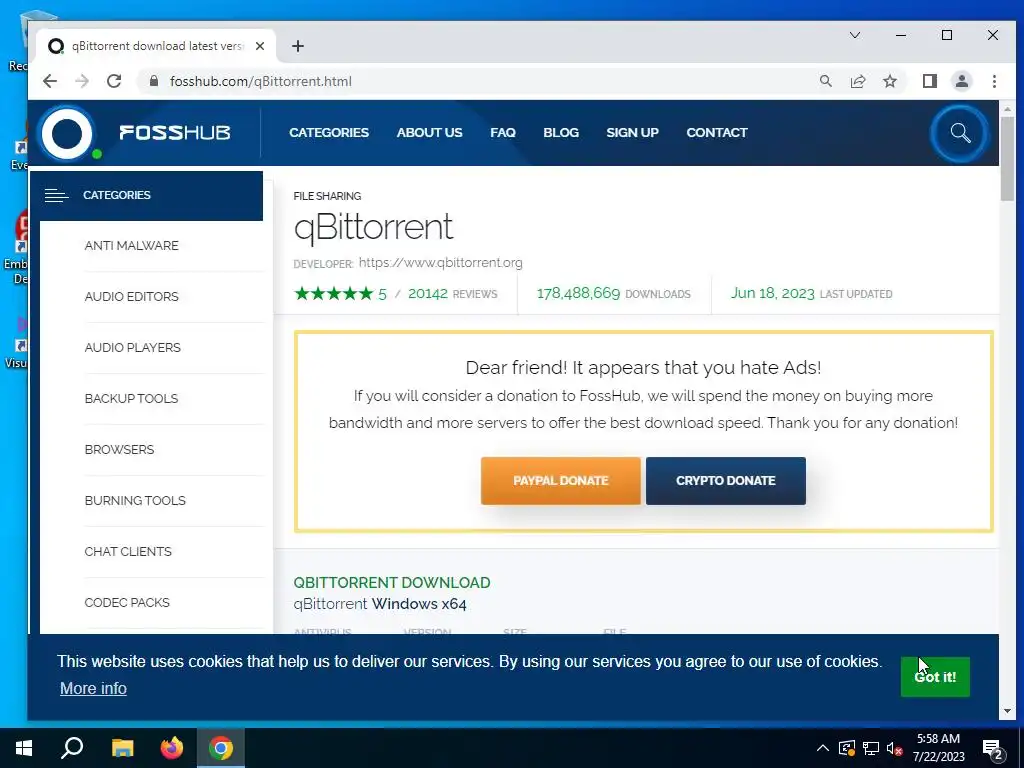
Task: Click the PAYPAL DONATE button
Action: [560, 481]
